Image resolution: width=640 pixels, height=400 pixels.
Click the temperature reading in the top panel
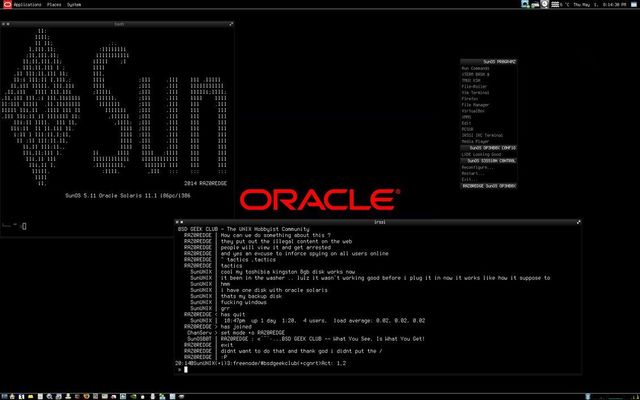(565, 5)
